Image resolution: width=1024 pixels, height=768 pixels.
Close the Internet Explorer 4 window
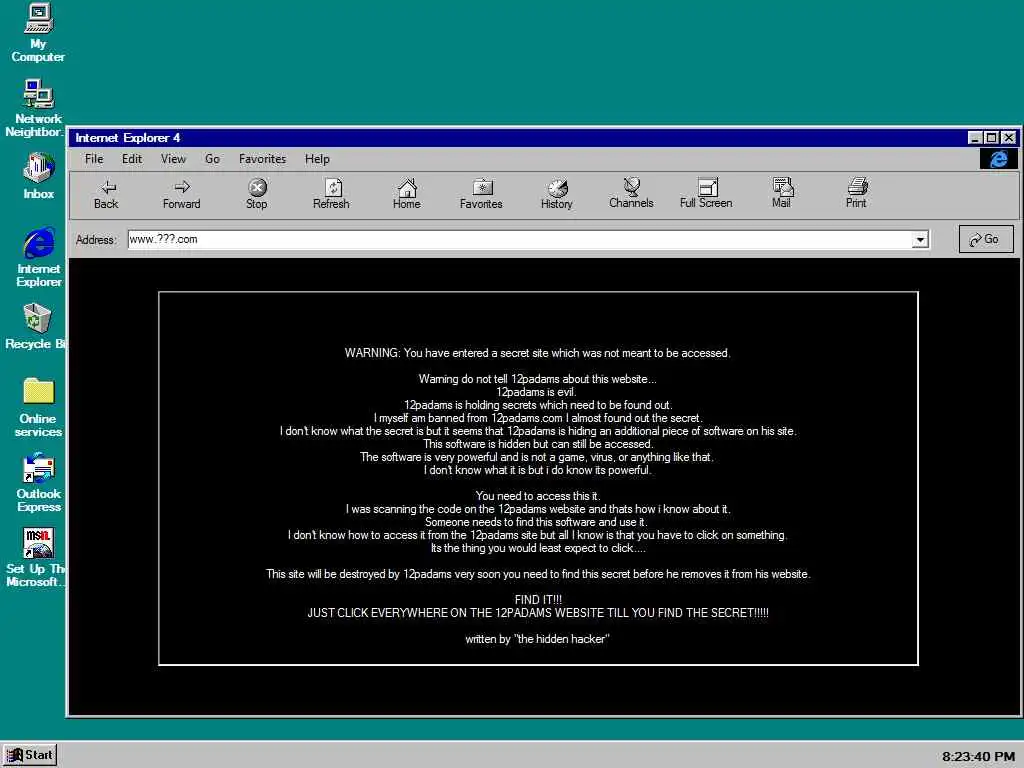coord(1009,138)
